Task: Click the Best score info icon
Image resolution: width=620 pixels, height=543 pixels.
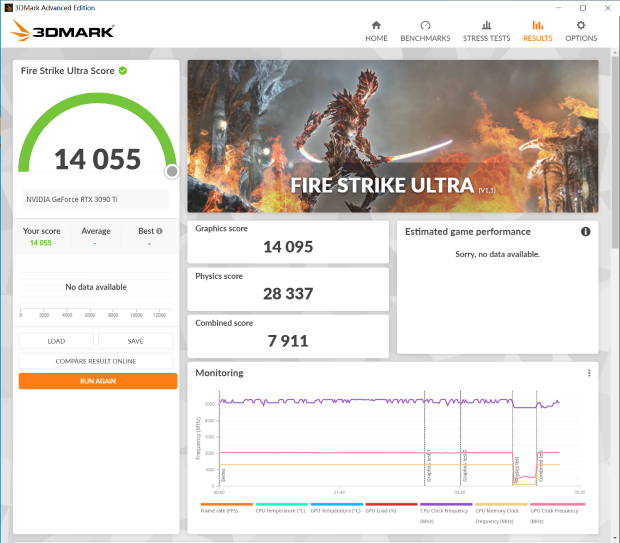Action: [x=159, y=231]
